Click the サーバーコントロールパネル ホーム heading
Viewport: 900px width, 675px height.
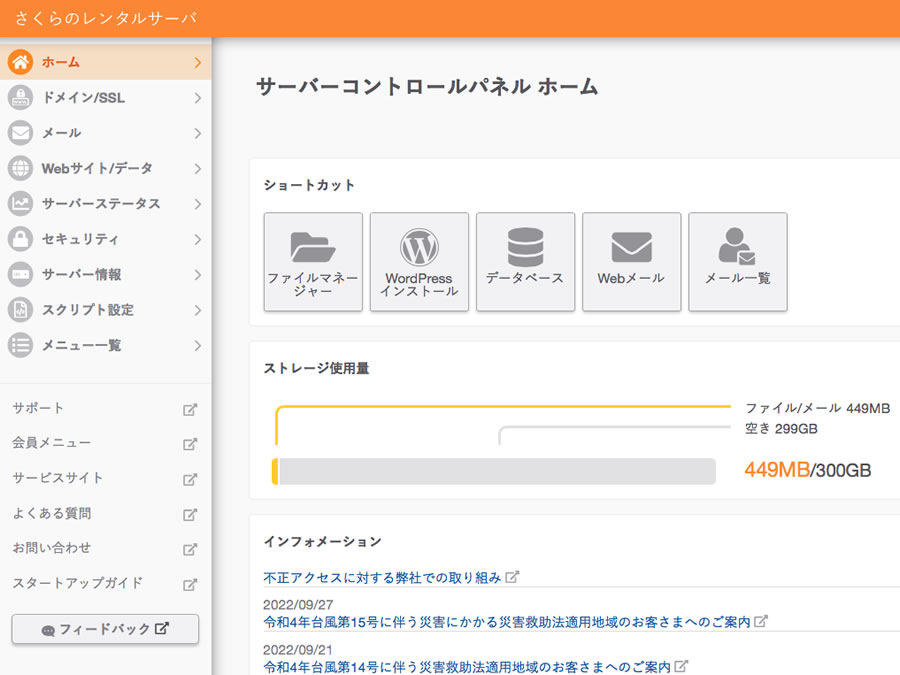tap(427, 87)
